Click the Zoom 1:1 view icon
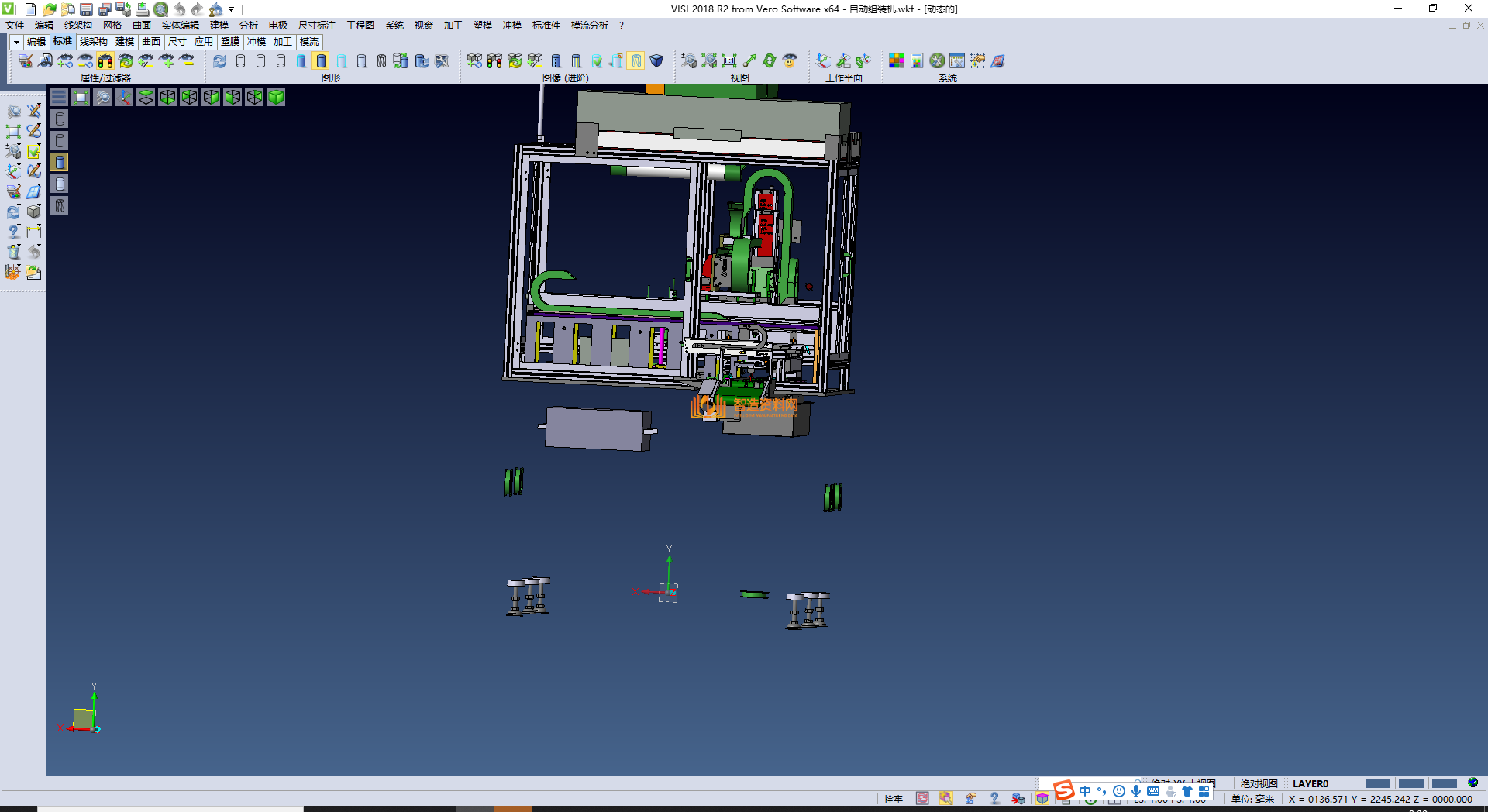Image resolution: width=1488 pixels, height=812 pixels. coord(728,61)
